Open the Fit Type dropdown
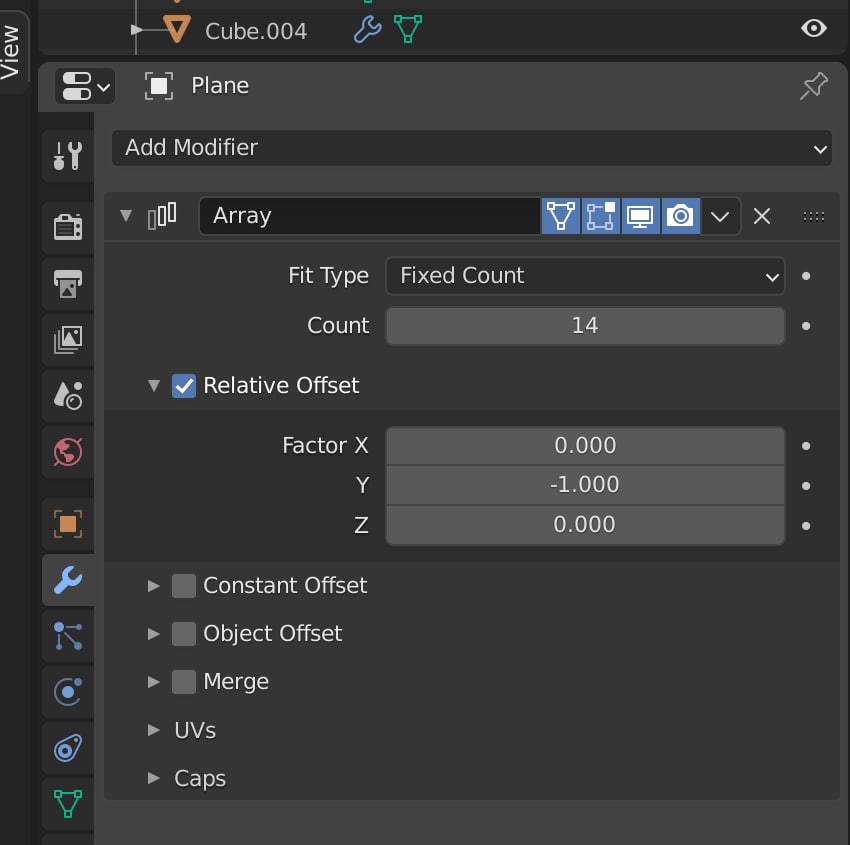 (585, 276)
